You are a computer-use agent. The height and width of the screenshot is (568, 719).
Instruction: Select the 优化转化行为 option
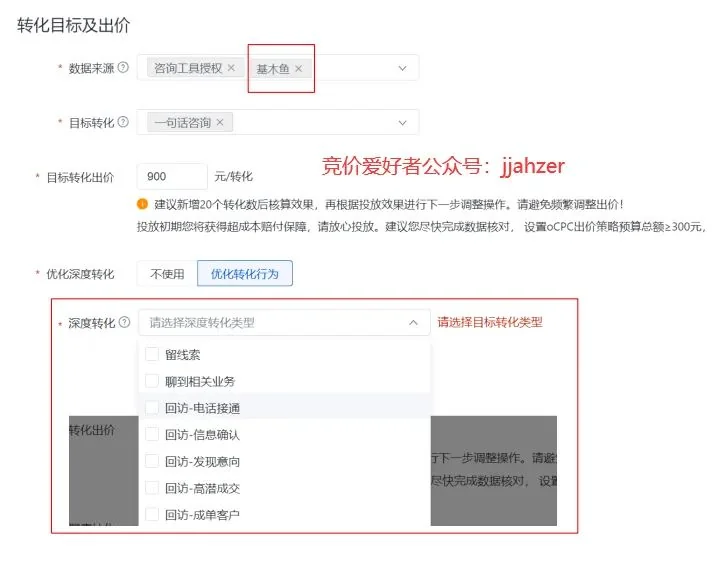click(x=245, y=274)
